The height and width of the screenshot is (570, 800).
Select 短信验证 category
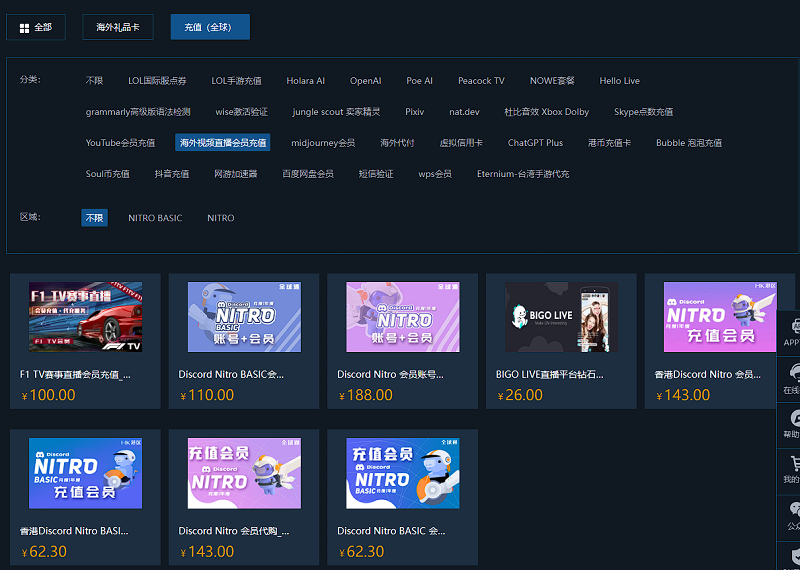(x=376, y=174)
